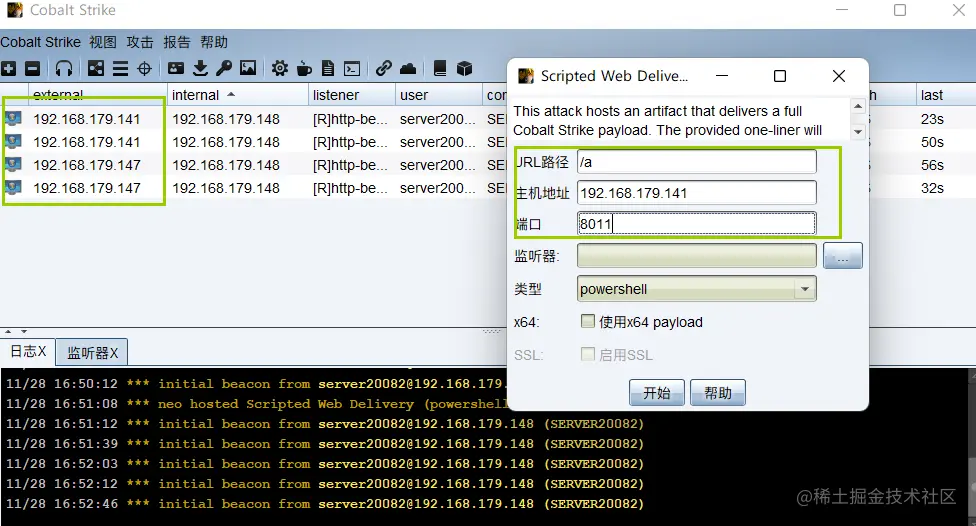
Task: Switch to Target Table crosshair icon
Action: 144,68
